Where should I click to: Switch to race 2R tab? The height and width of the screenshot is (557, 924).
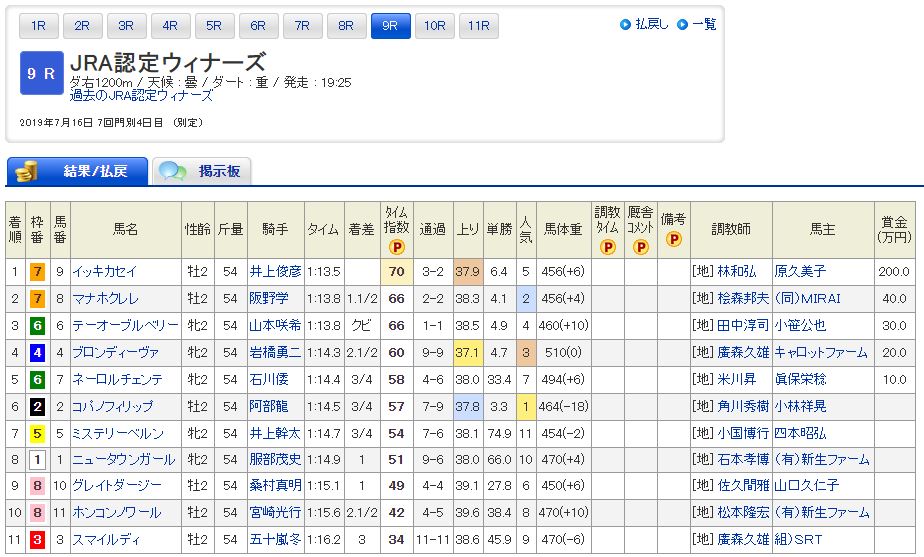pos(82,26)
